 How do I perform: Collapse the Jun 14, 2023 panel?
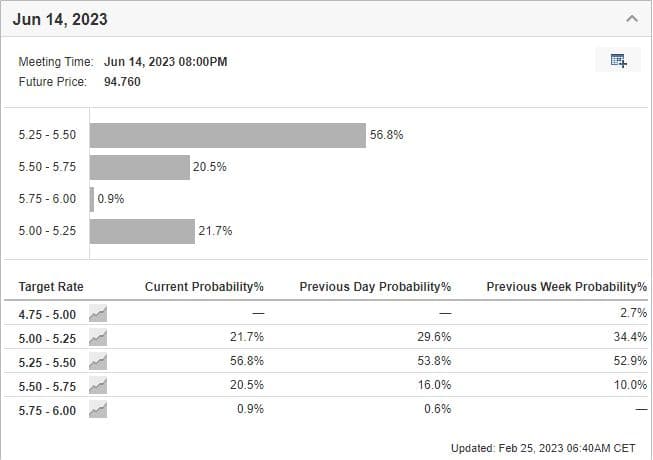click(631, 18)
